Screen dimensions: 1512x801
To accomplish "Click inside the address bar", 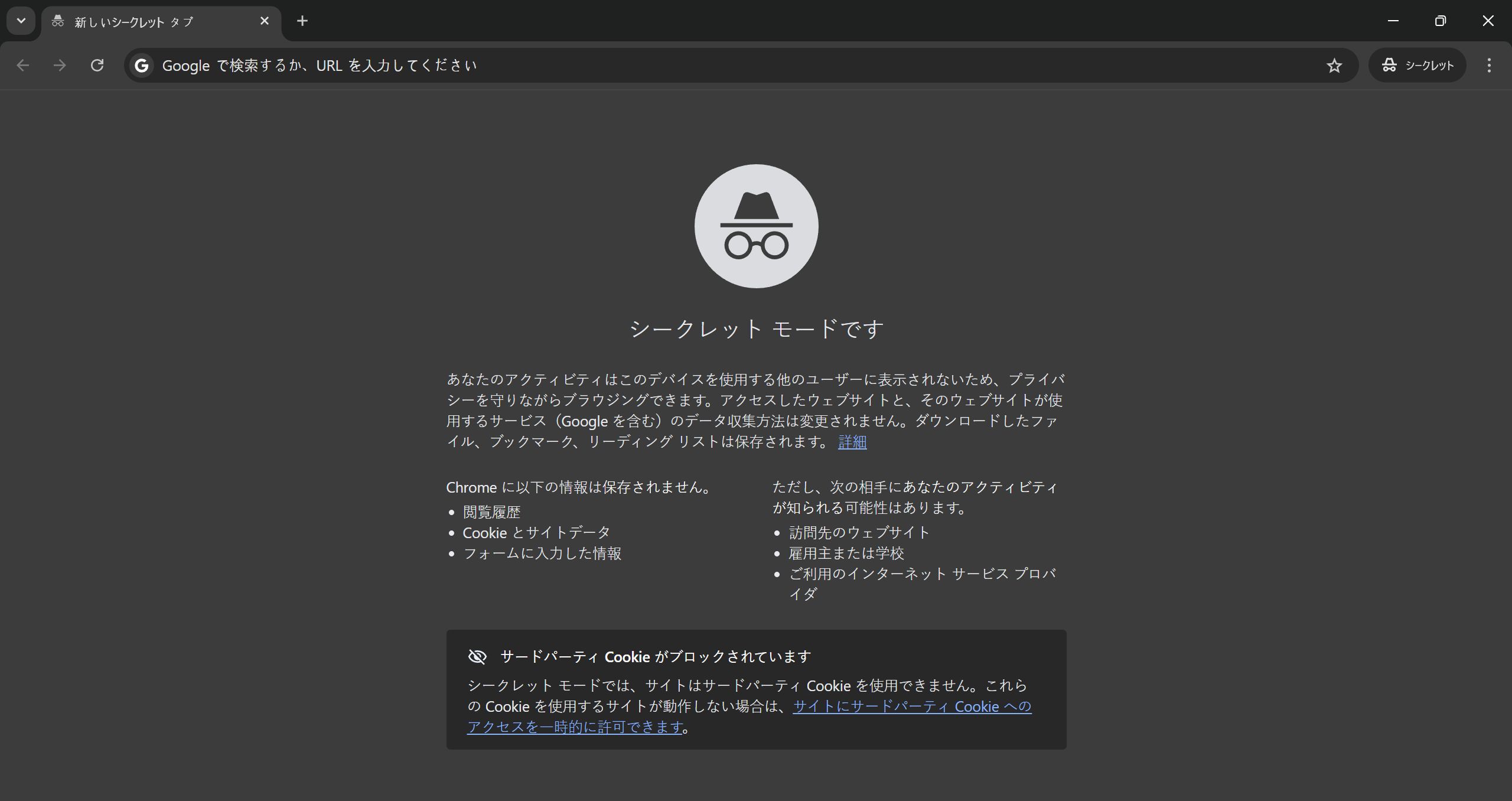I will (591, 66).
